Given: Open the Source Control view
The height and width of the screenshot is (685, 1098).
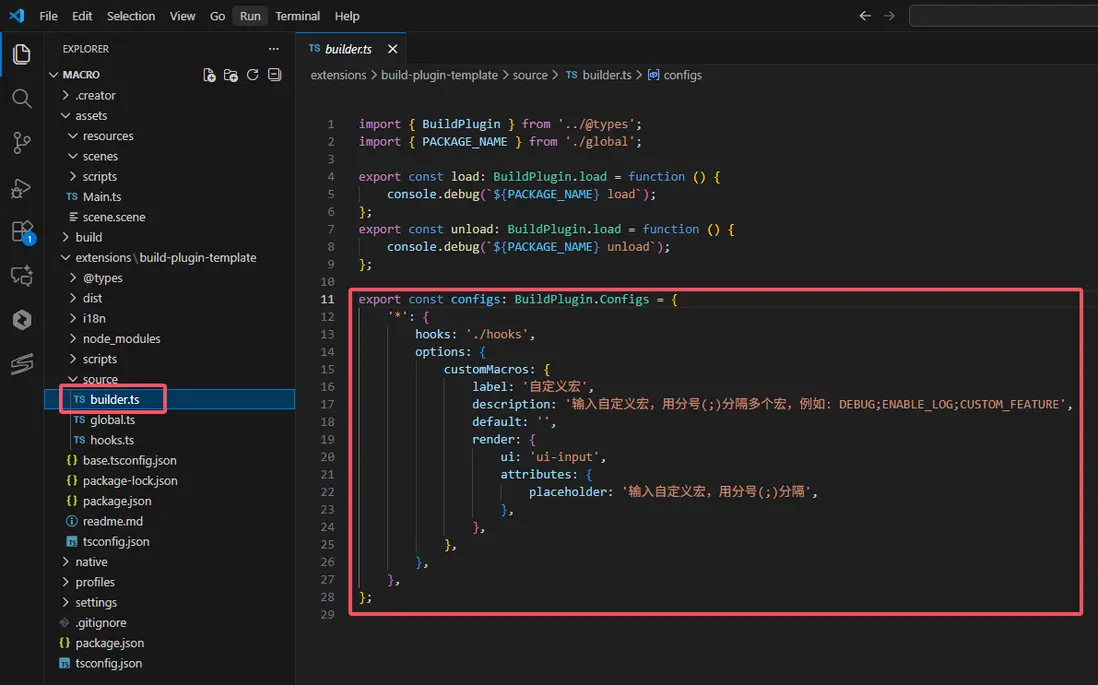Looking at the screenshot, I should [x=21, y=143].
